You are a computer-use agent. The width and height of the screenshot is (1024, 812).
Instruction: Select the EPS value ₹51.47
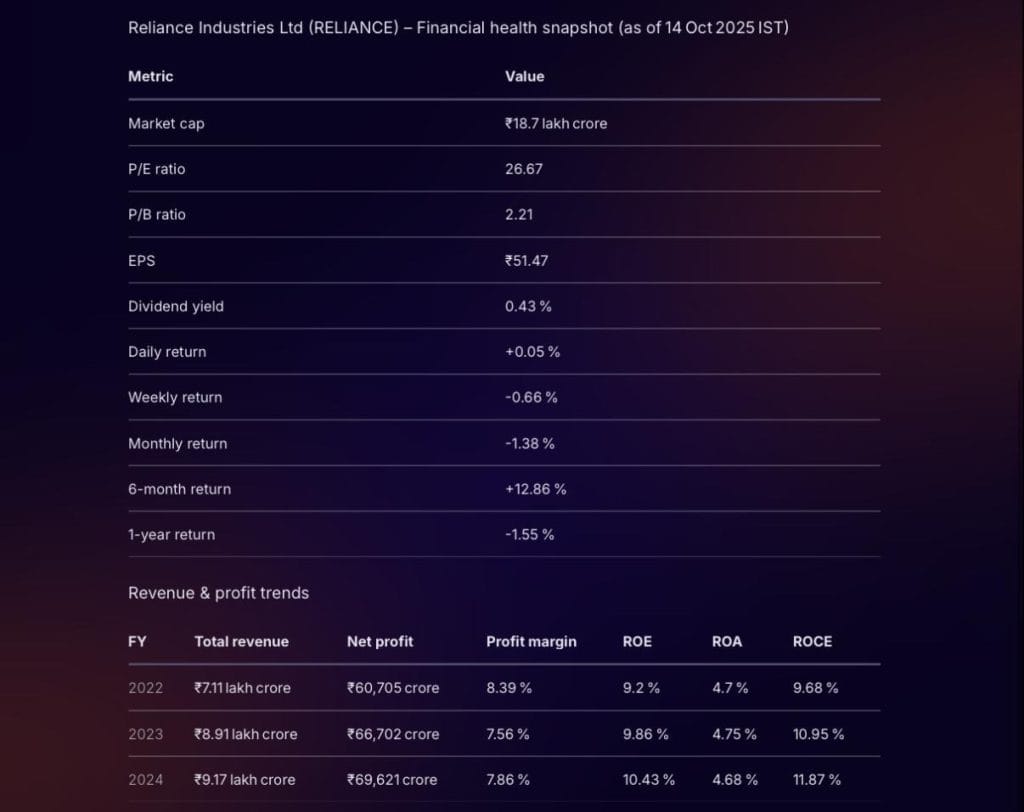pyautogui.click(x=526, y=261)
